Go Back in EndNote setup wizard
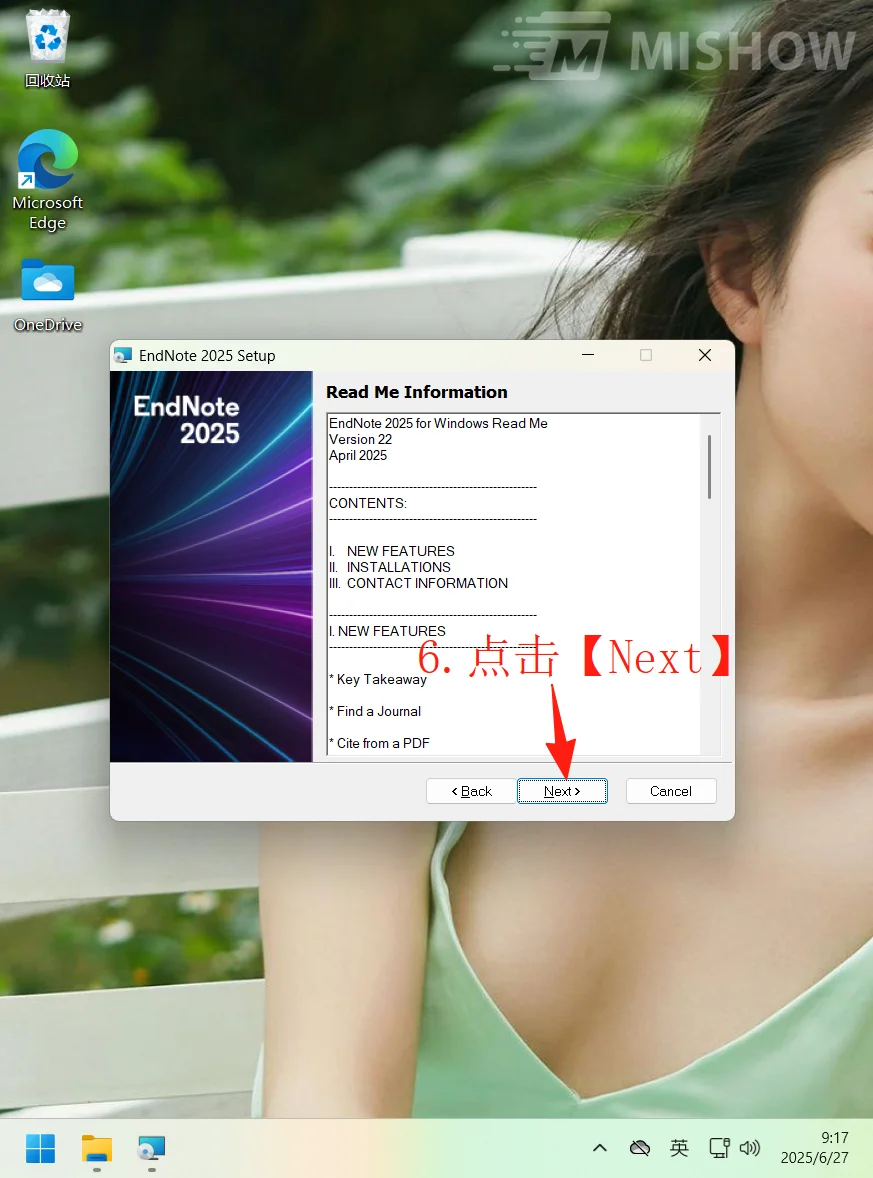This screenshot has width=873, height=1178. 471,791
